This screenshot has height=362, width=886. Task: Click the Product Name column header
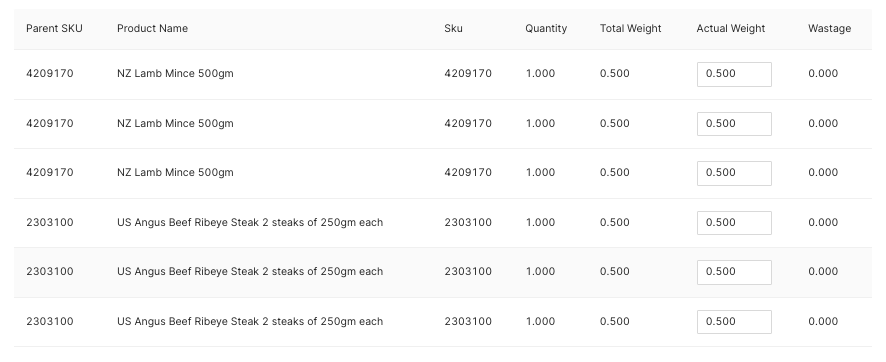tap(153, 29)
